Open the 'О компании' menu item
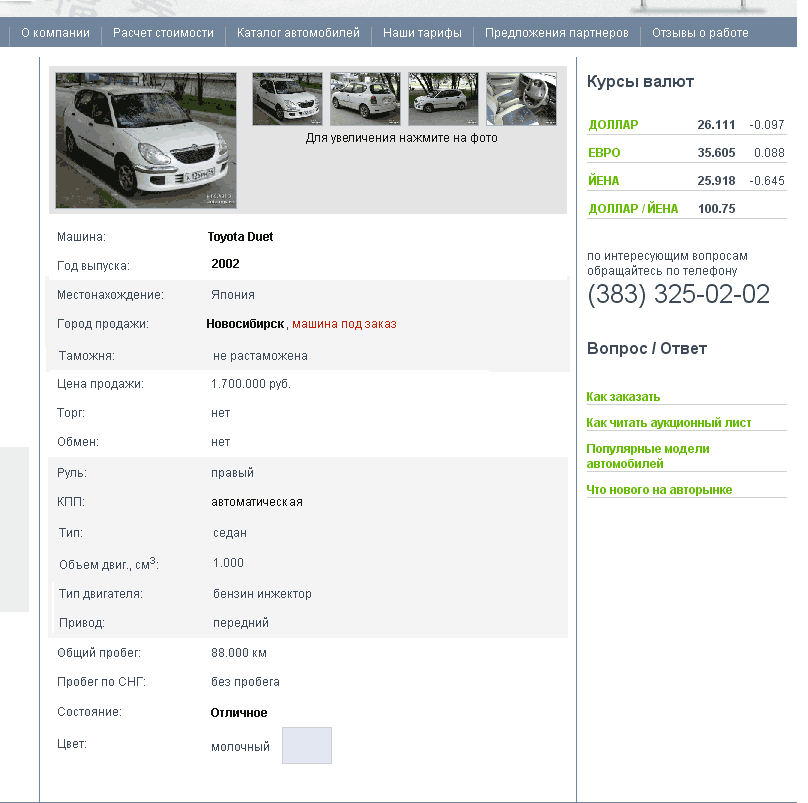Screen dimensions: 808x803 55,33
